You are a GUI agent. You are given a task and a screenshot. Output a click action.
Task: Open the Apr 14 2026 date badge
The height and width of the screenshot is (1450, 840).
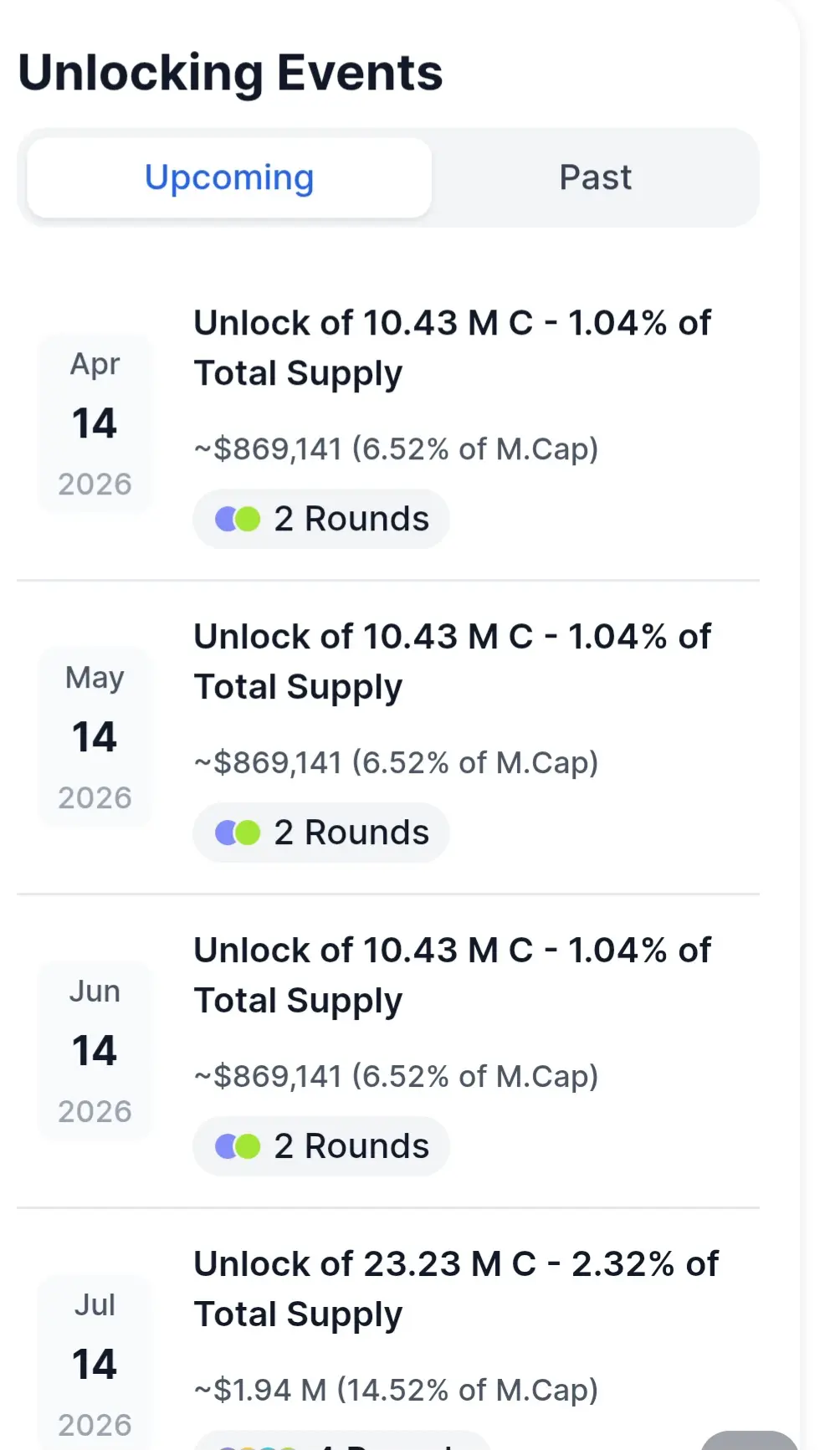pyautogui.click(x=95, y=423)
